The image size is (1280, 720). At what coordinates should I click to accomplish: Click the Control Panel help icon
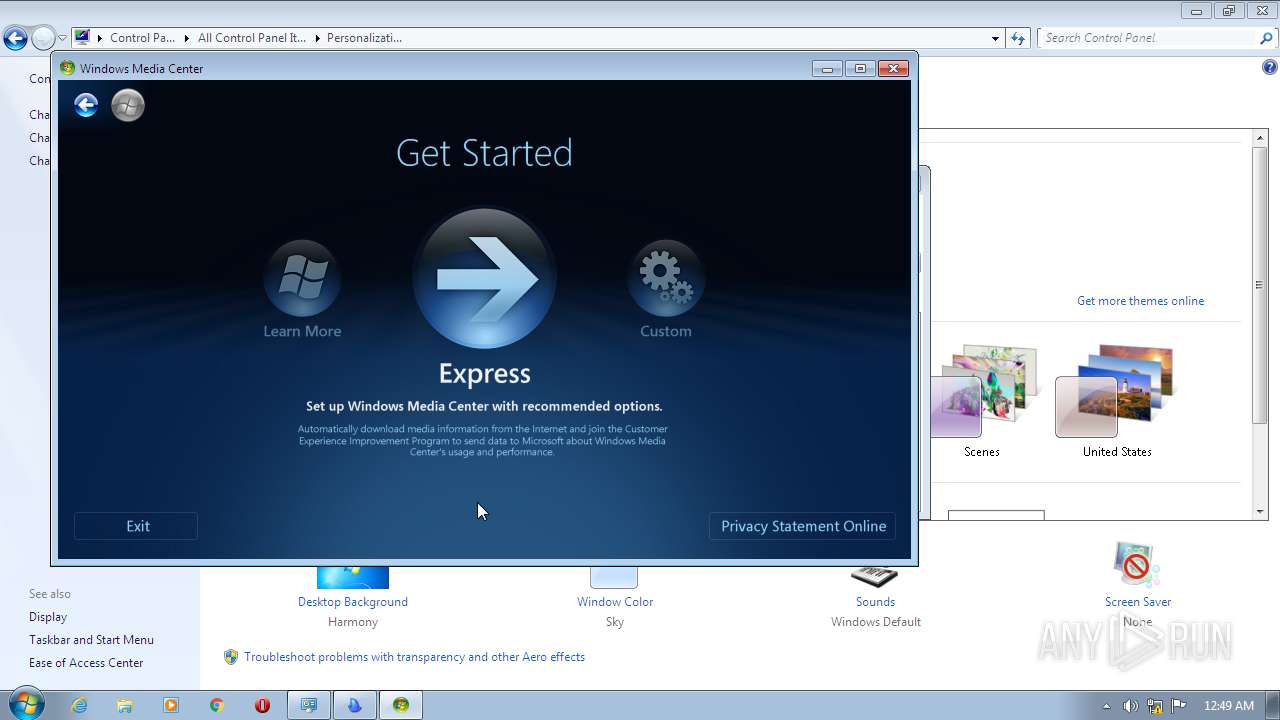click(1270, 68)
